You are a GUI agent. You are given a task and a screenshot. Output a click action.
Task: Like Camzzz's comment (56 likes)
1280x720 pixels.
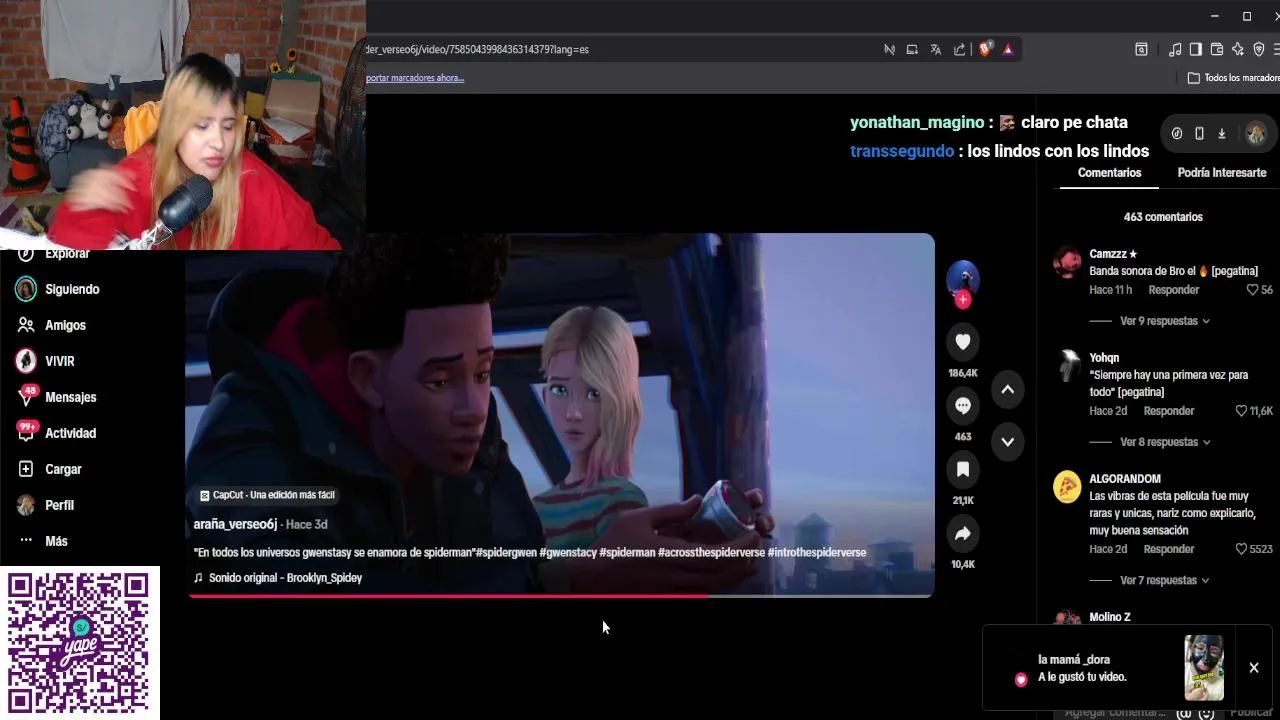[1252, 290]
